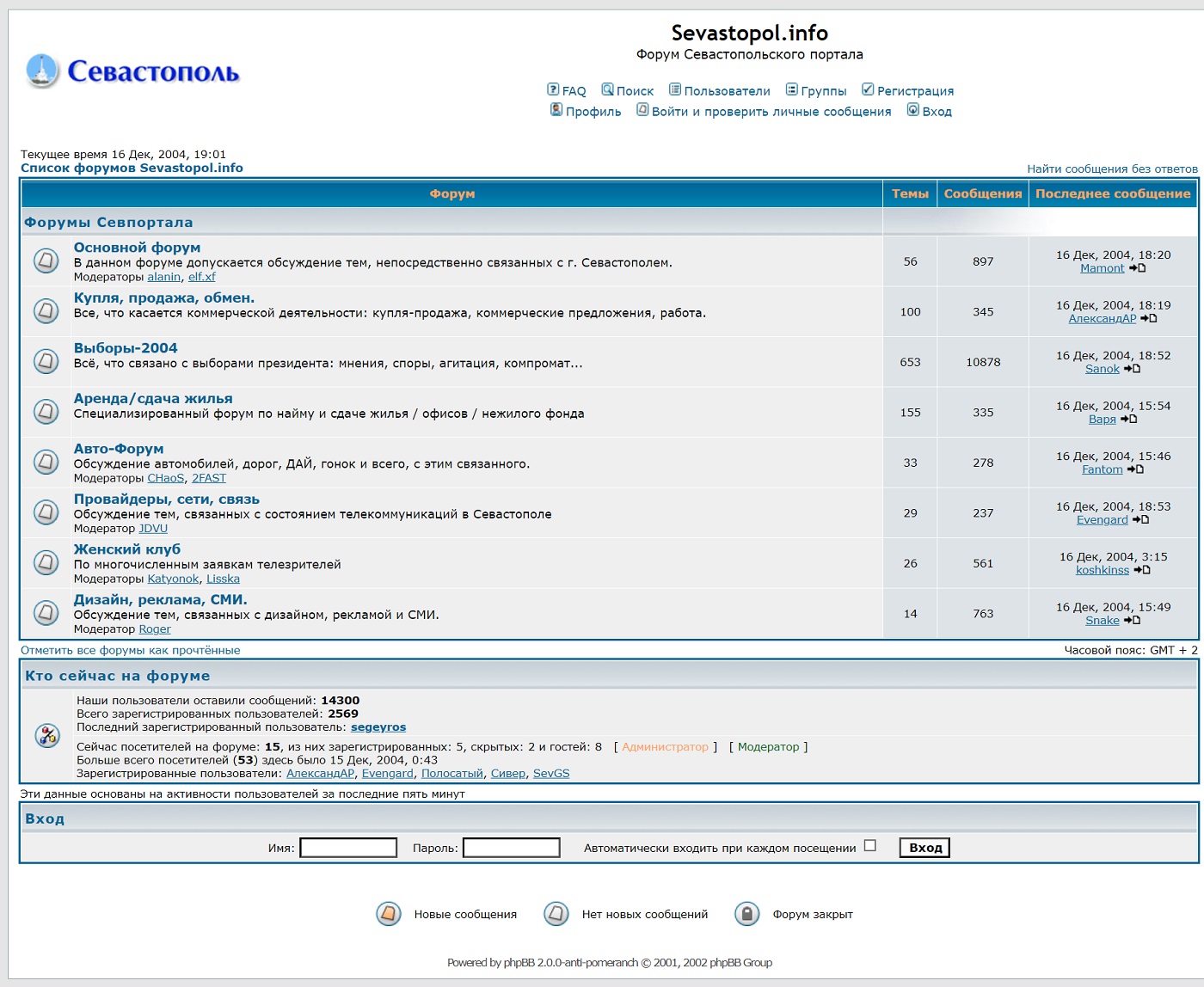Focus the Имя username field
Viewport: 1204px width, 987px height.
pyautogui.click(x=348, y=848)
